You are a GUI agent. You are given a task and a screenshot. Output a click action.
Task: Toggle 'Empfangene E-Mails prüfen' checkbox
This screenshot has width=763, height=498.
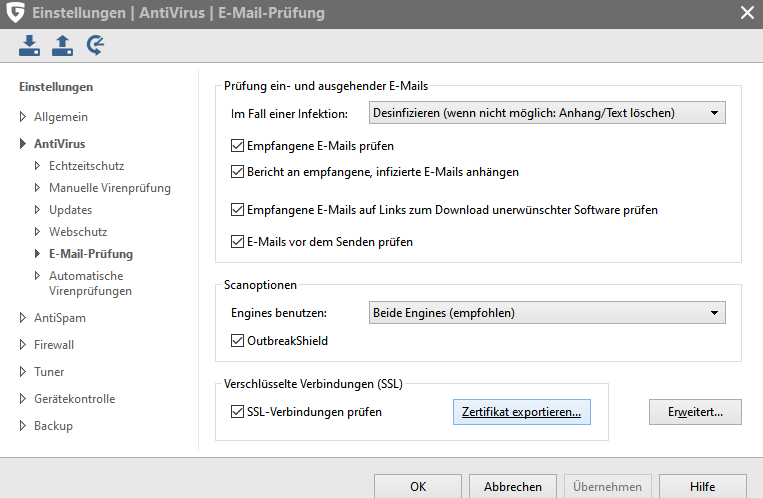237,146
